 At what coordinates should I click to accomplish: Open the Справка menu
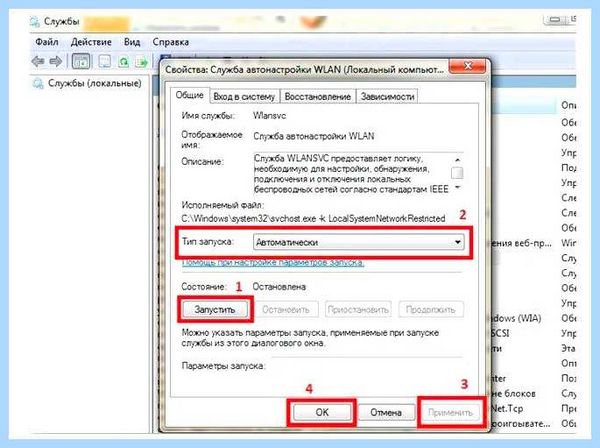point(171,42)
